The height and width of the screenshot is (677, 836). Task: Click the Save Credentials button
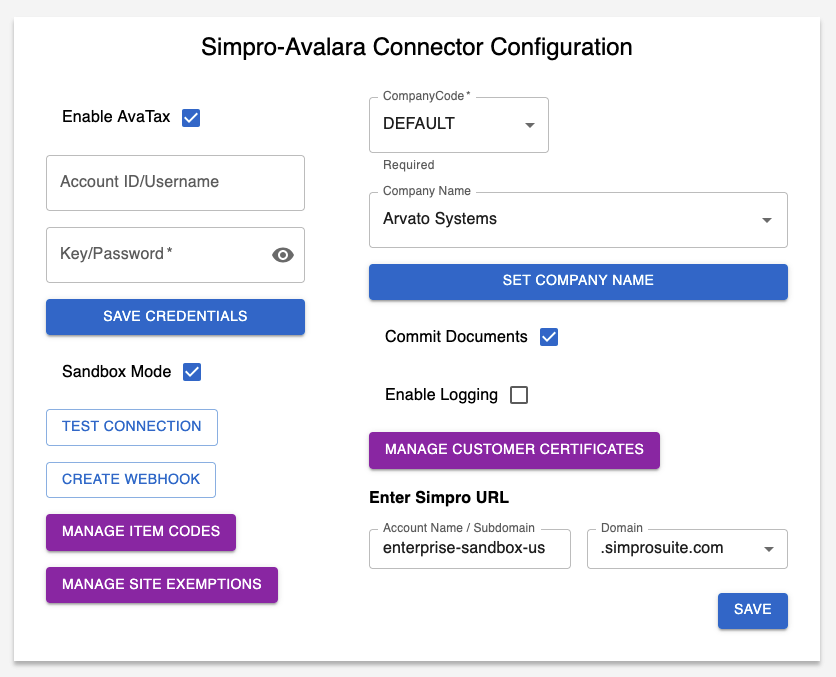click(175, 316)
